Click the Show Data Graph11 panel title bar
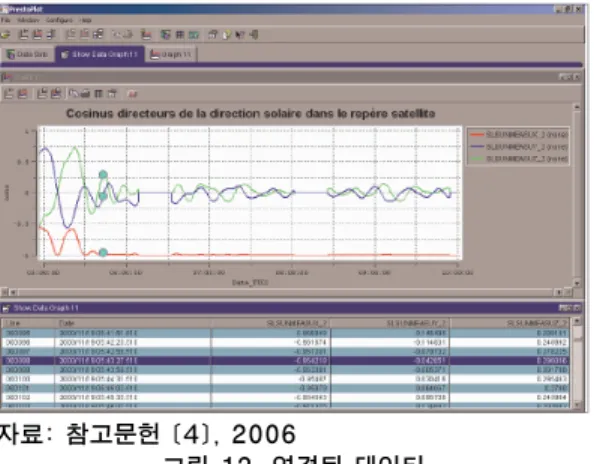Screen dimensions: 594x464 click(x=291, y=308)
